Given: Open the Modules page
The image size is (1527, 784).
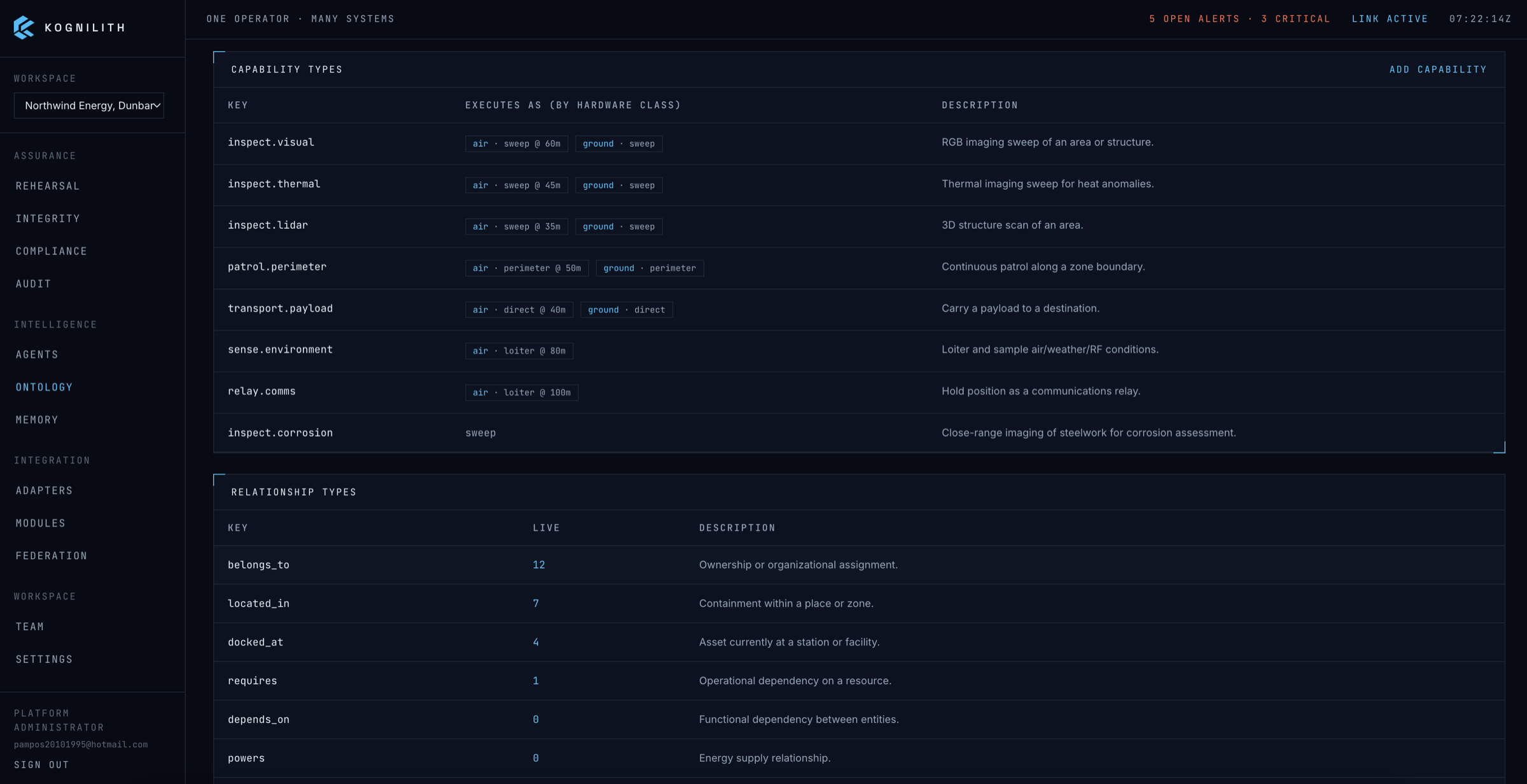Looking at the screenshot, I should click(x=41, y=523).
